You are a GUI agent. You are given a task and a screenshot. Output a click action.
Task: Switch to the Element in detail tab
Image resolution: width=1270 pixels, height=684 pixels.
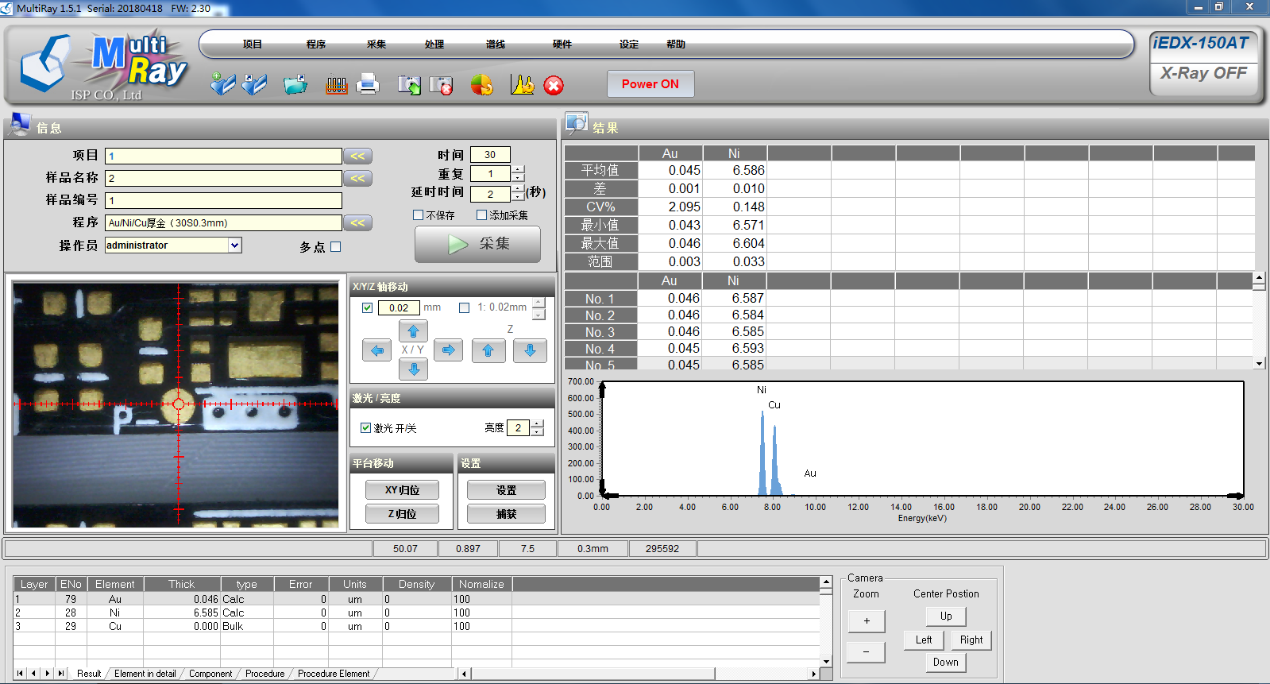coord(145,674)
